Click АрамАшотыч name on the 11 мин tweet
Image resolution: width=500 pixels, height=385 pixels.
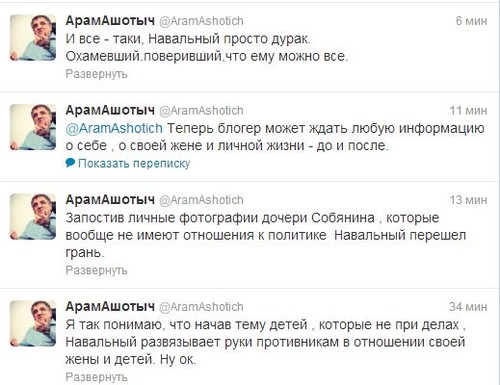coord(110,110)
